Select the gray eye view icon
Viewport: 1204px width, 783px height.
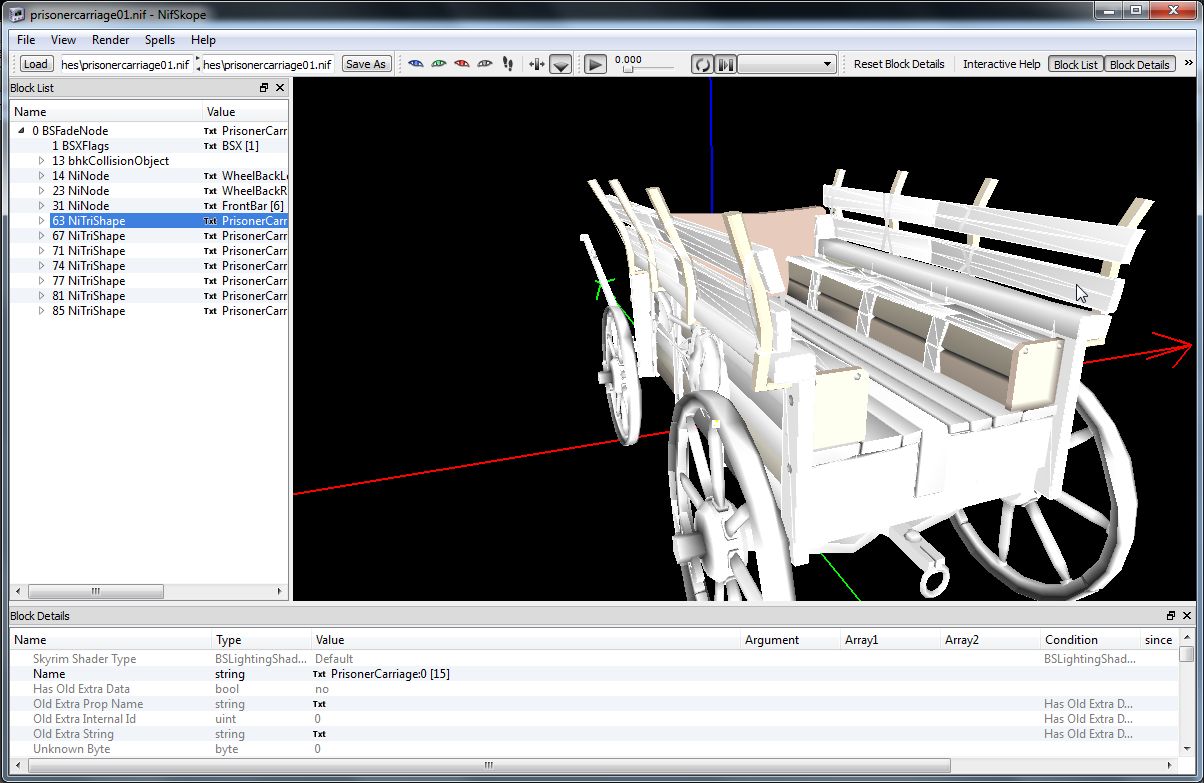tap(485, 64)
